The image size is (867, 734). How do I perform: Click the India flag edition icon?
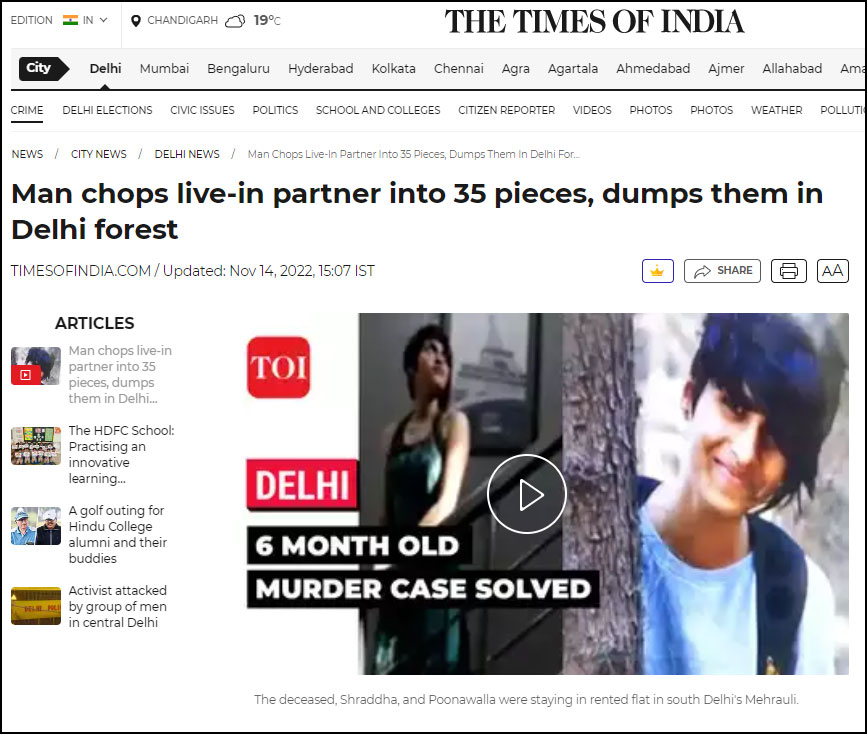click(70, 20)
